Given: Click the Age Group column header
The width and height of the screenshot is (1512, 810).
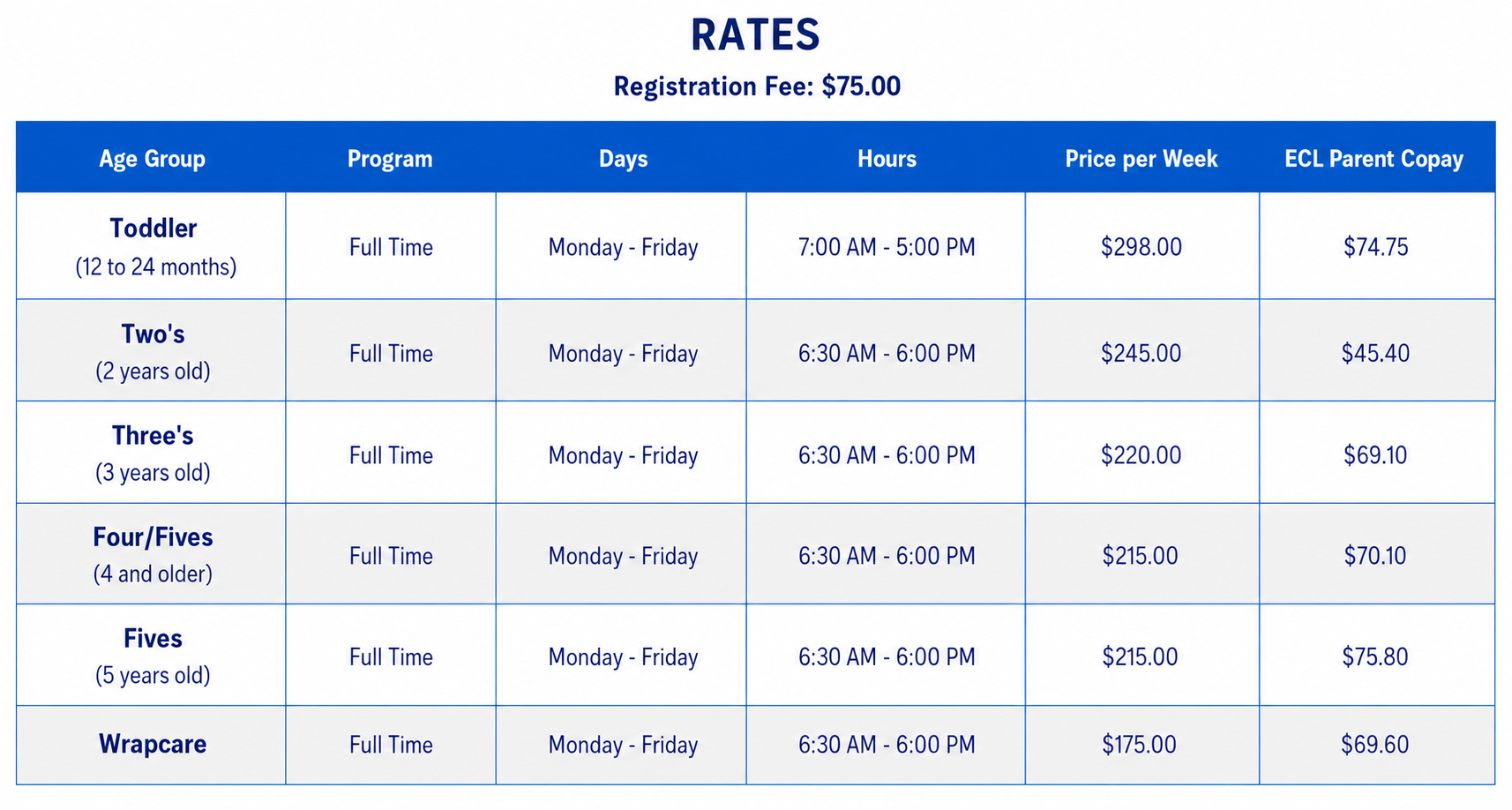Looking at the screenshot, I should click(x=152, y=159).
